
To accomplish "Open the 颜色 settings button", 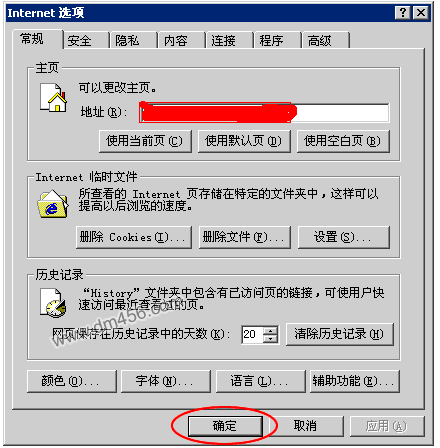I will point(72,381).
